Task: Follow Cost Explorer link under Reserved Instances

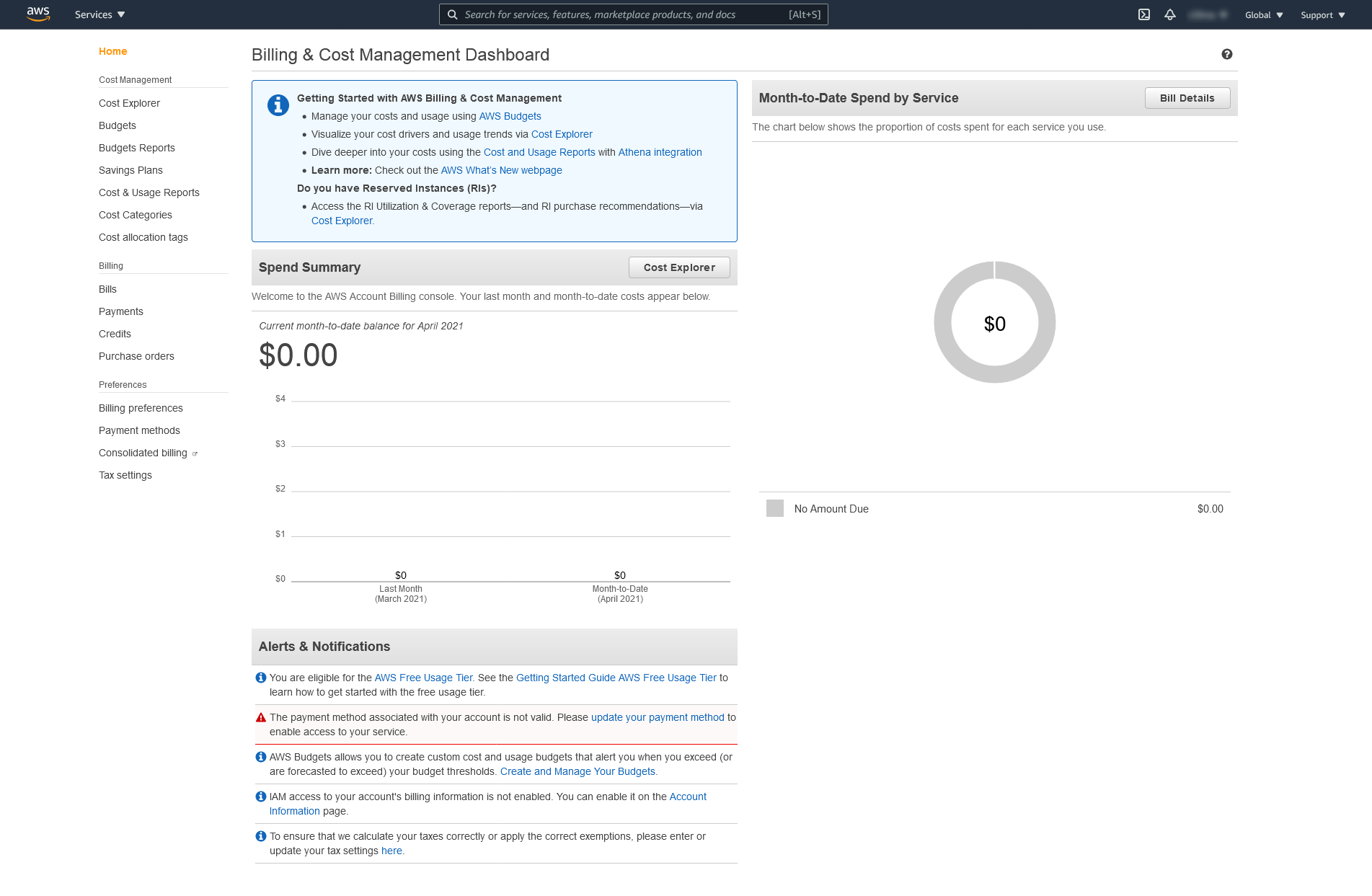Action: click(342, 221)
